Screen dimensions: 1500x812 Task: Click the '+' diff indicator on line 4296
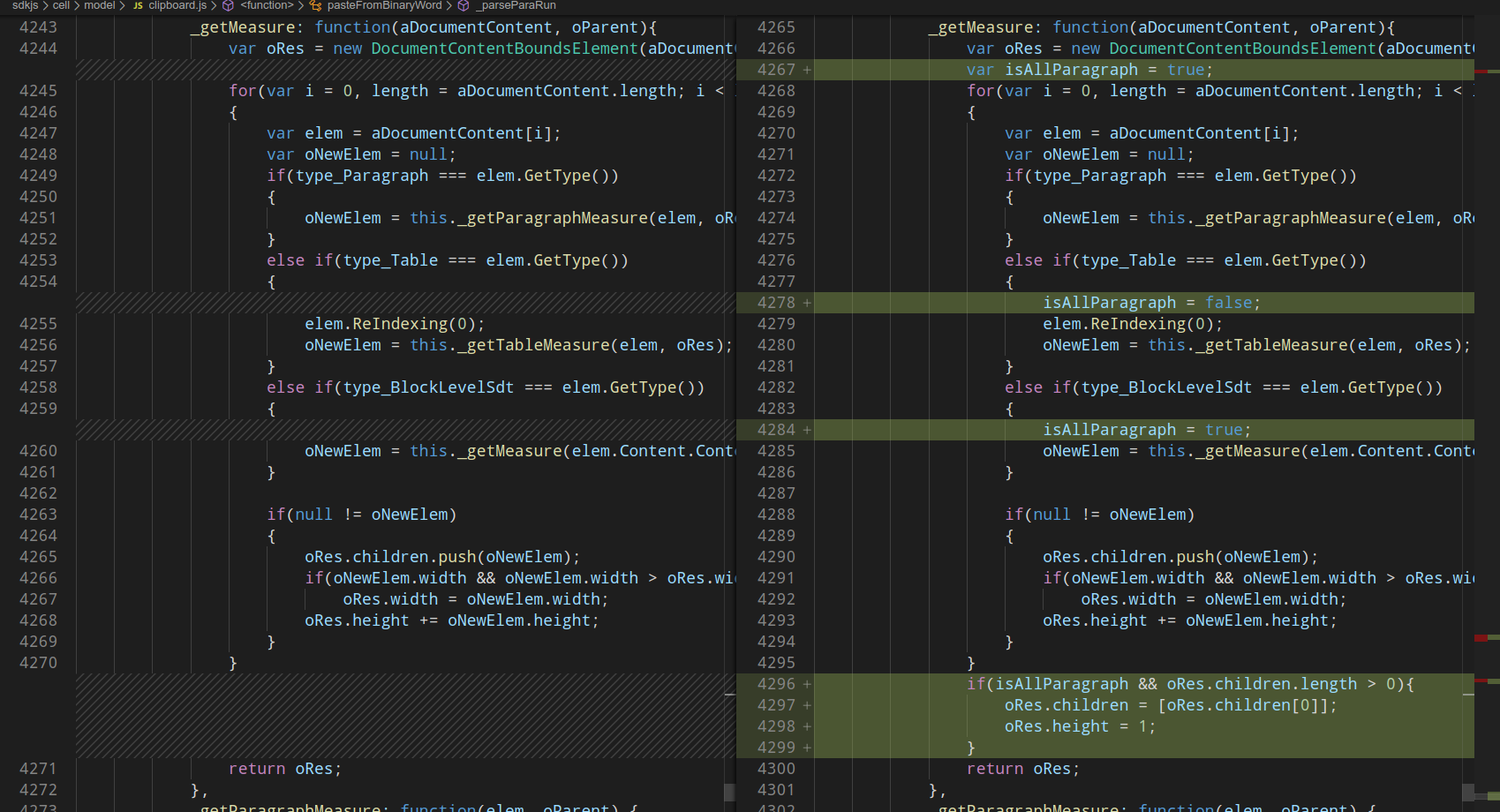coord(808,684)
